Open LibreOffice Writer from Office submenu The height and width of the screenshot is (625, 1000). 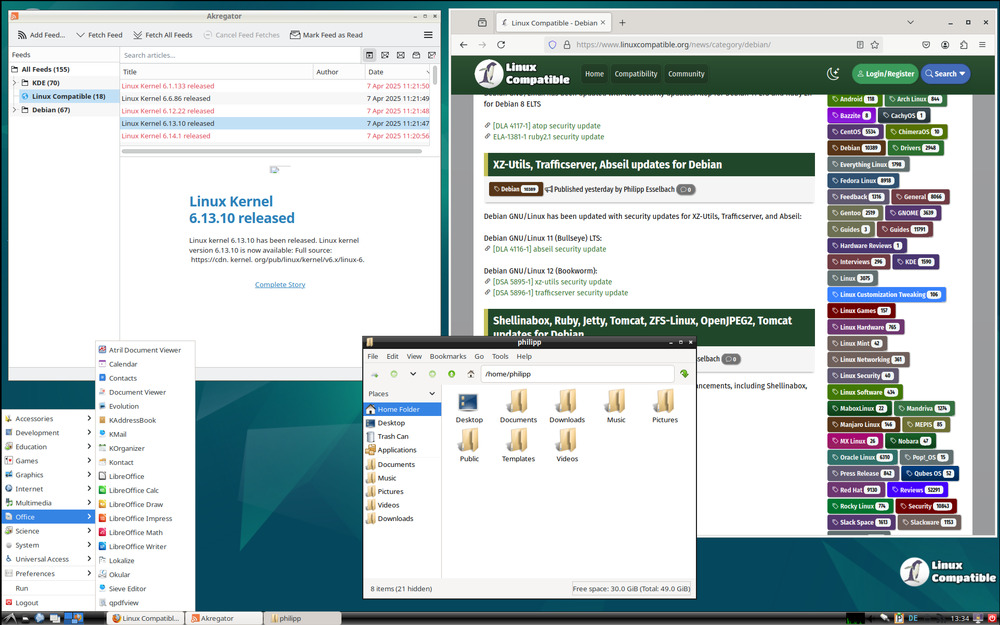point(138,546)
